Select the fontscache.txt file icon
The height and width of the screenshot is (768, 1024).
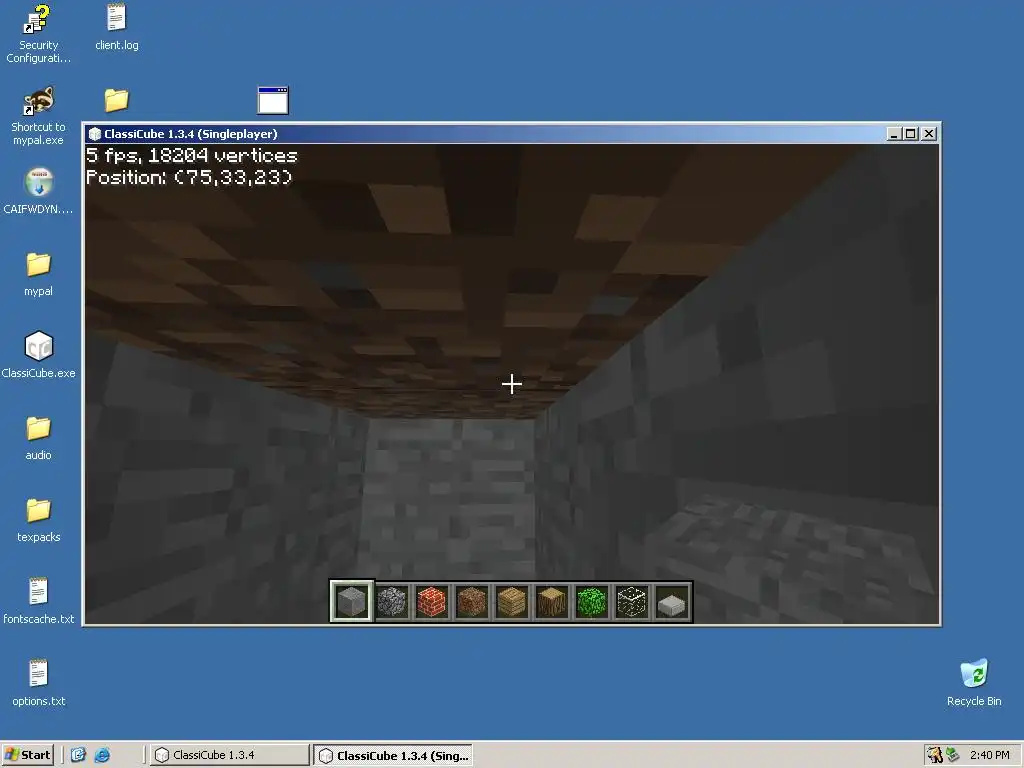coord(39,601)
